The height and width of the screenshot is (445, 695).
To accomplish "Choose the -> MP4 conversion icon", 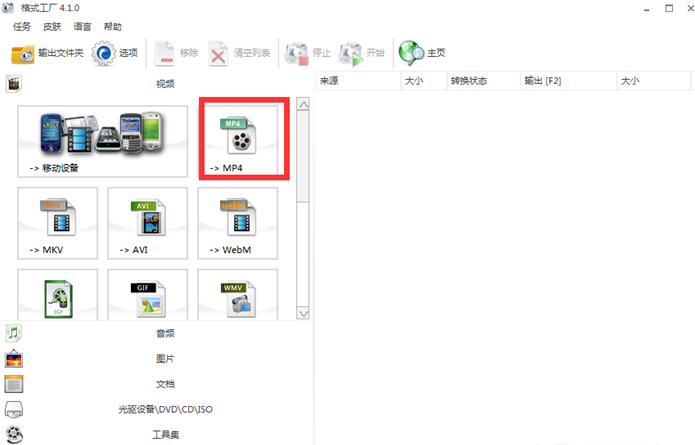I will (x=238, y=141).
